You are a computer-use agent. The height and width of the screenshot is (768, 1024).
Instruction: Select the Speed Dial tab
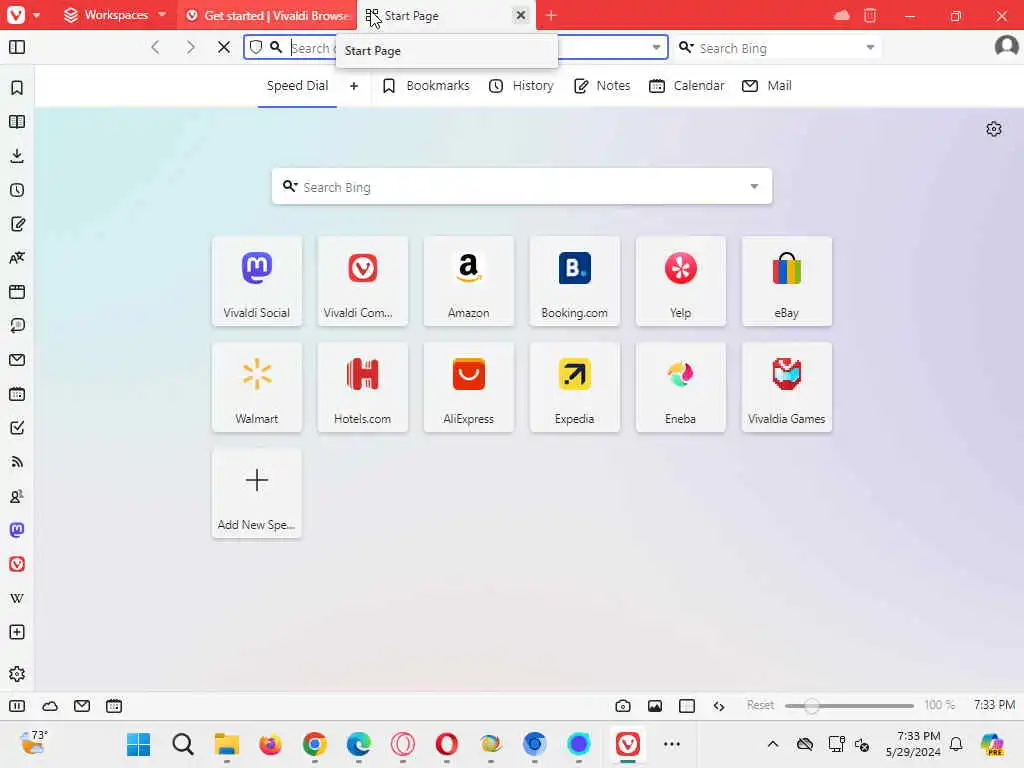pos(297,86)
